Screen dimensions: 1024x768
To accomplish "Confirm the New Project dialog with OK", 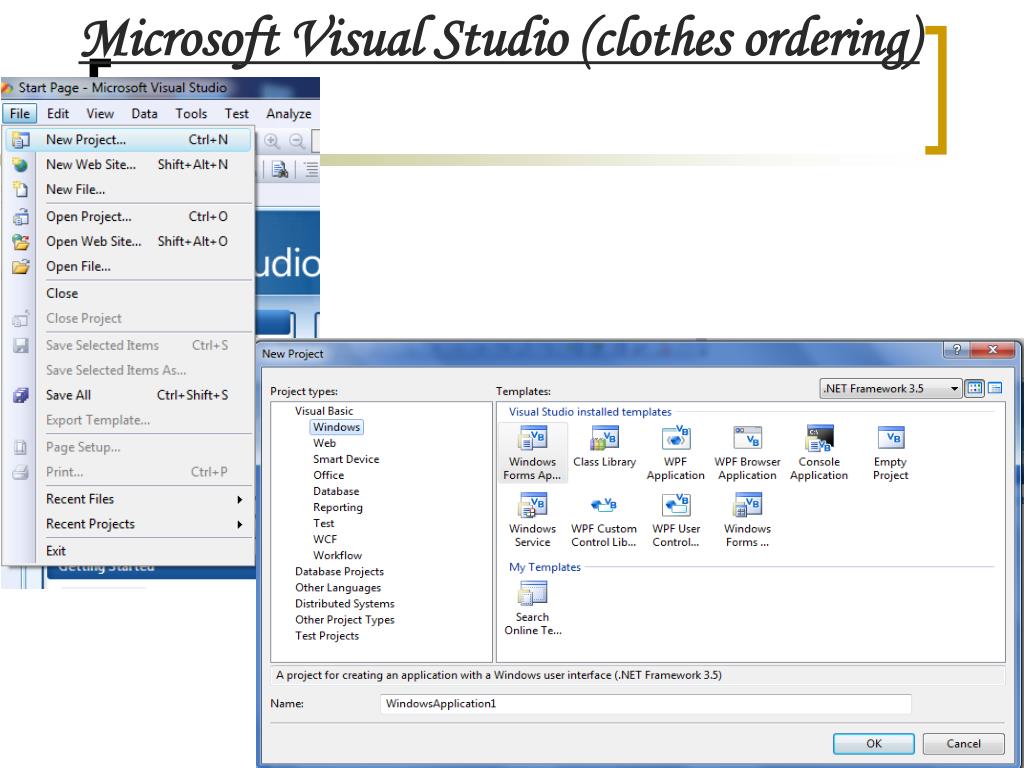I will [x=874, y=743].
